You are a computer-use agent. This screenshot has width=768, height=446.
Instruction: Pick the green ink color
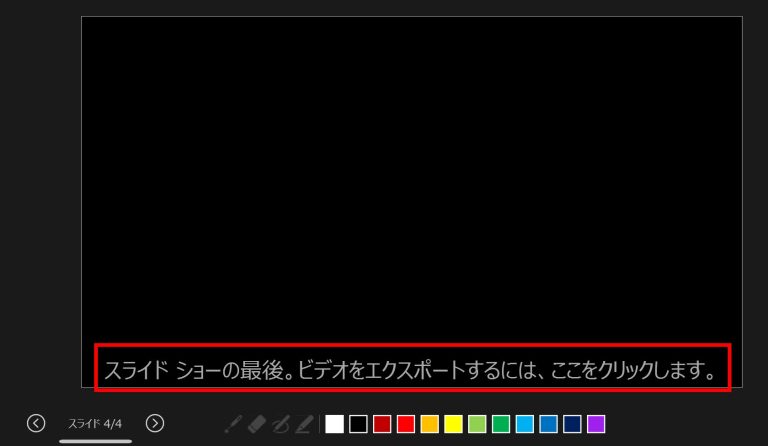pyautogui.click(x=501, y=424)
